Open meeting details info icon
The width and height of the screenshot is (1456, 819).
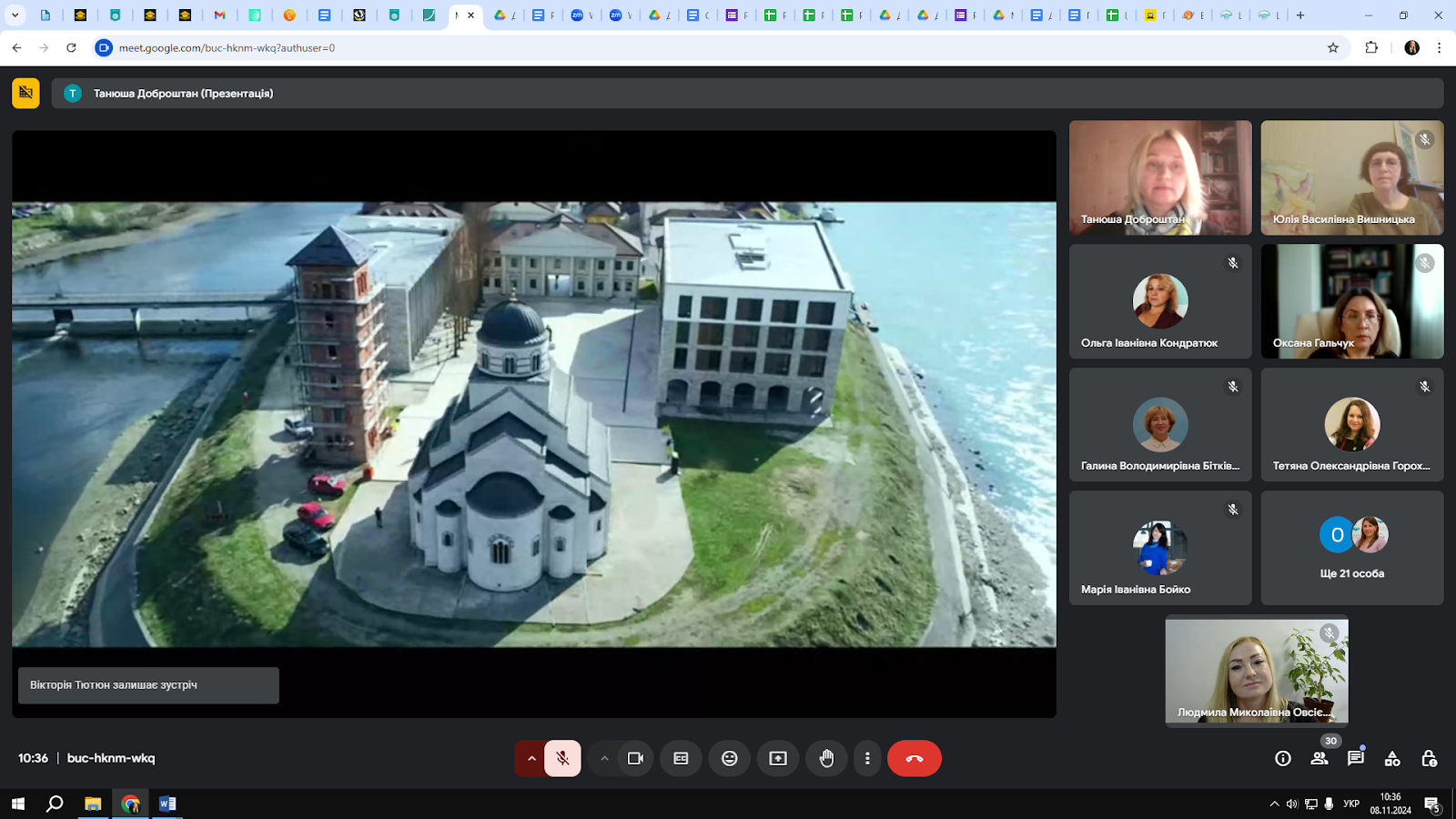pyautogui.click(x=1283, y=758)
